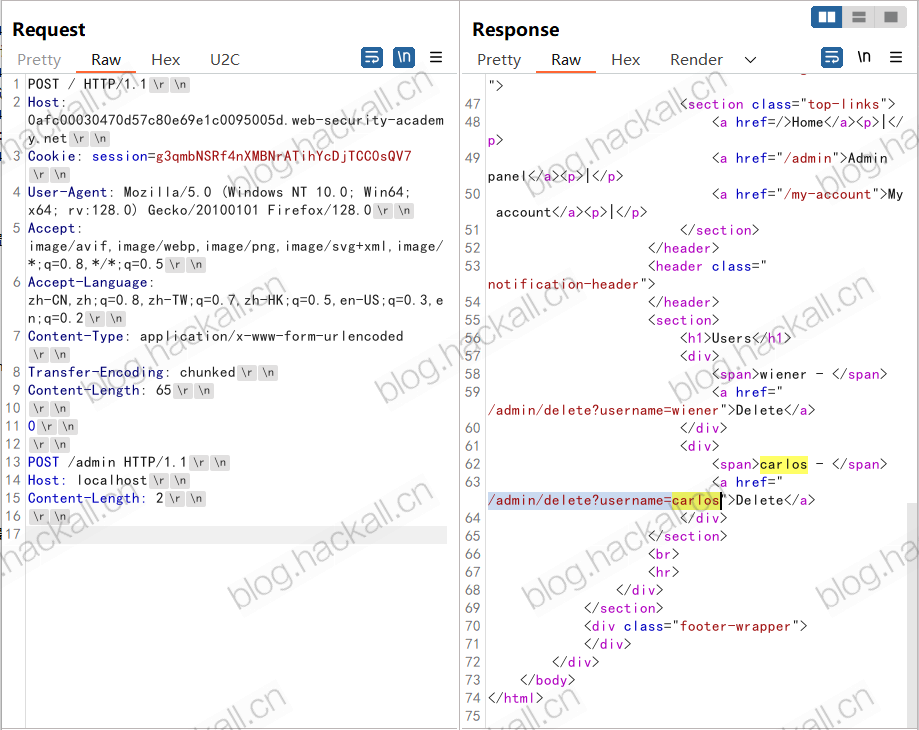Open the U2C tab in Request
This screenshot has width=919, height=730.
(225, 60)
